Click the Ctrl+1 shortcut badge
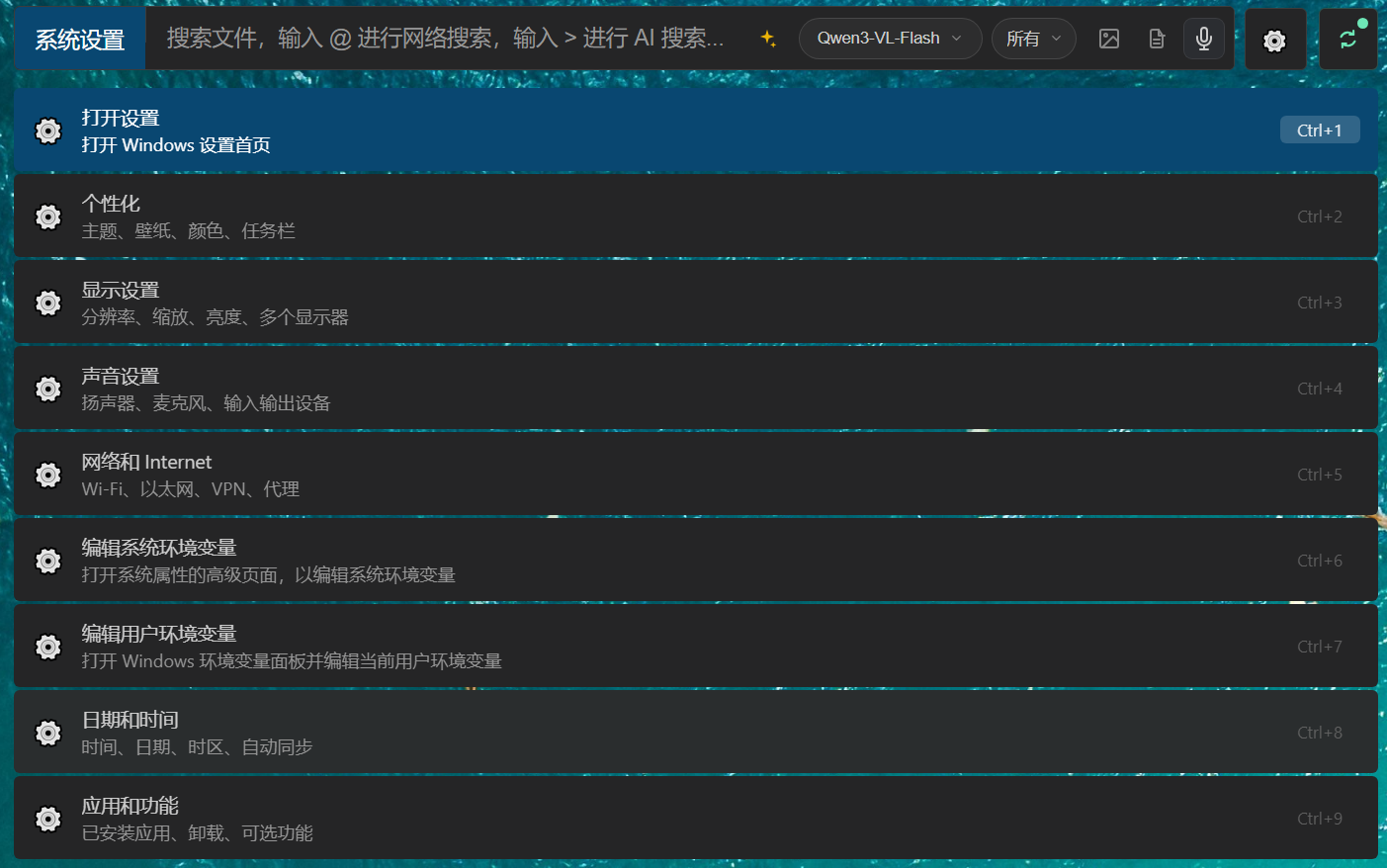The width and height of the screenshot is (1387, 868). coord(1320,130)
